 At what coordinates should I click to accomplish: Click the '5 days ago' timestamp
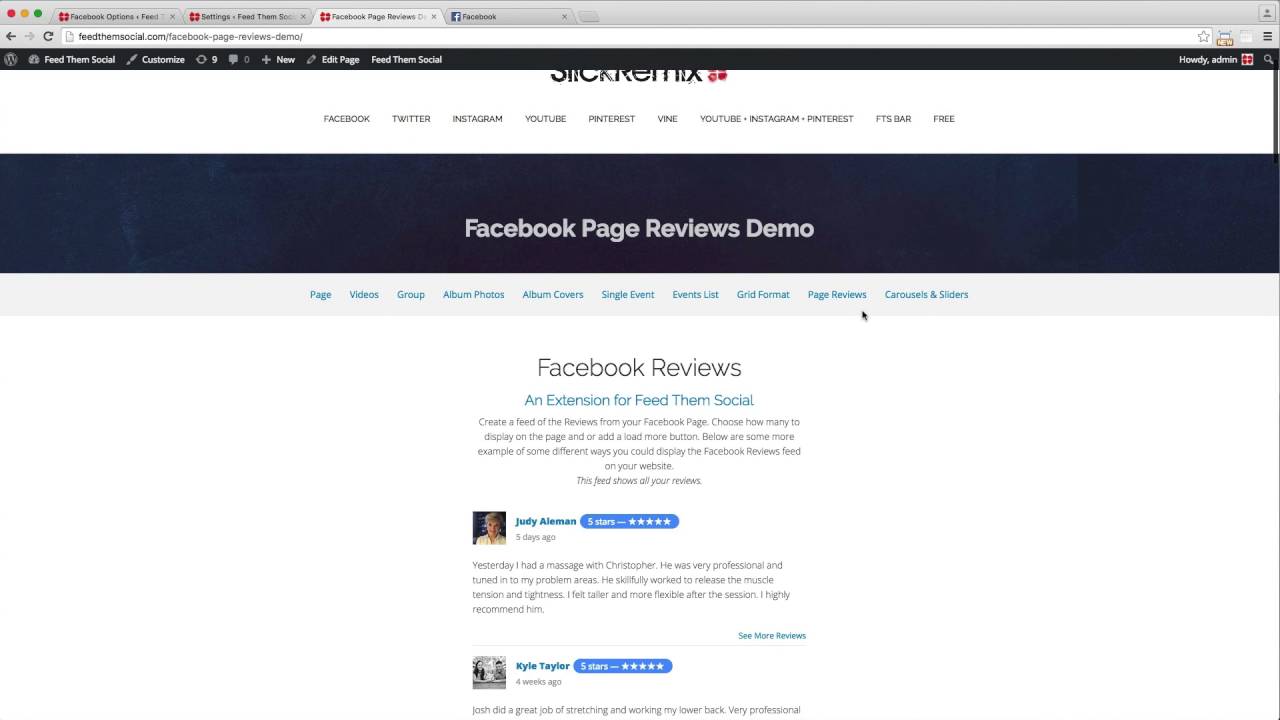pyautogui.click(x=536, y=537)
